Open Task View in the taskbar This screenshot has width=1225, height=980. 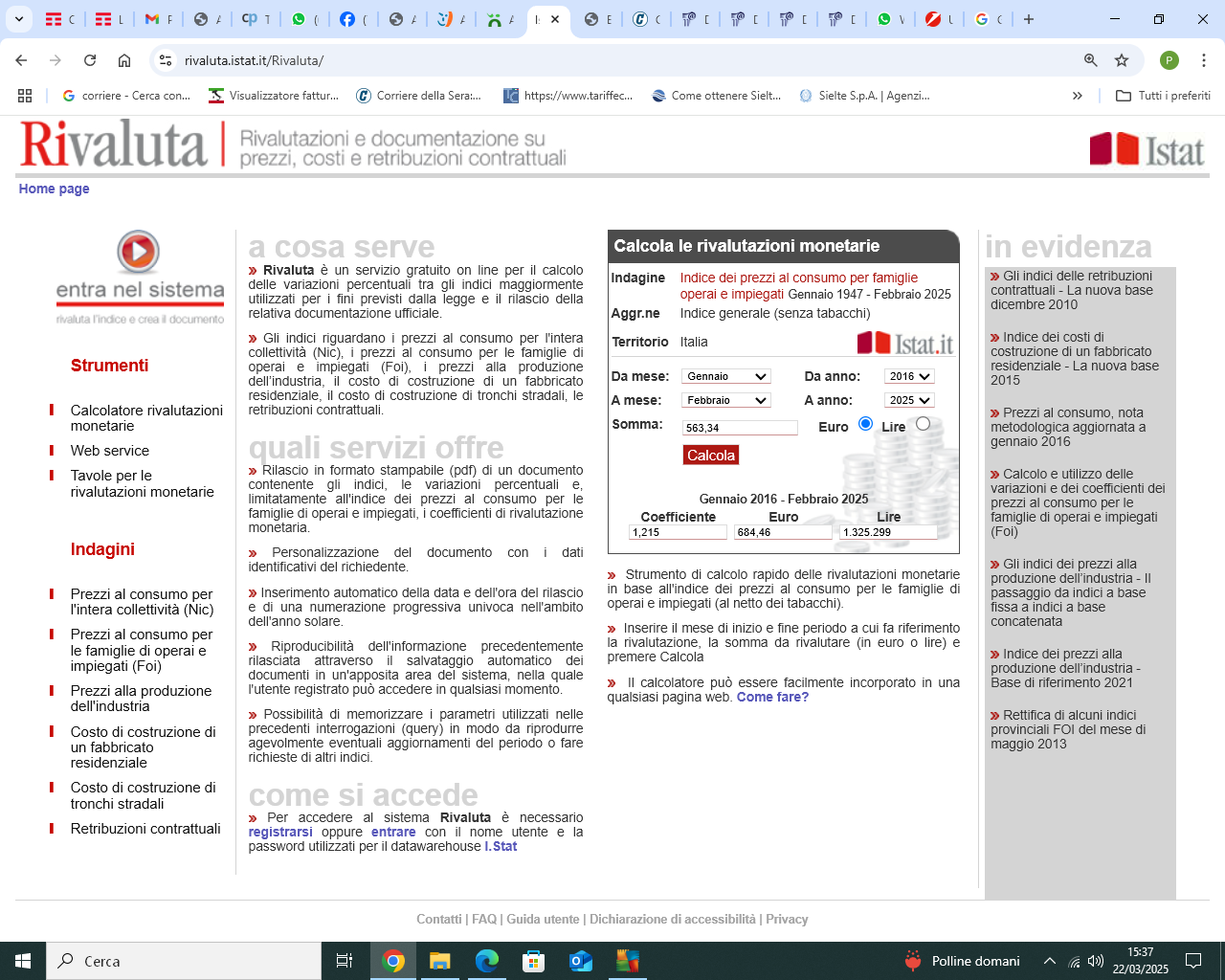(x=345, y=961)
